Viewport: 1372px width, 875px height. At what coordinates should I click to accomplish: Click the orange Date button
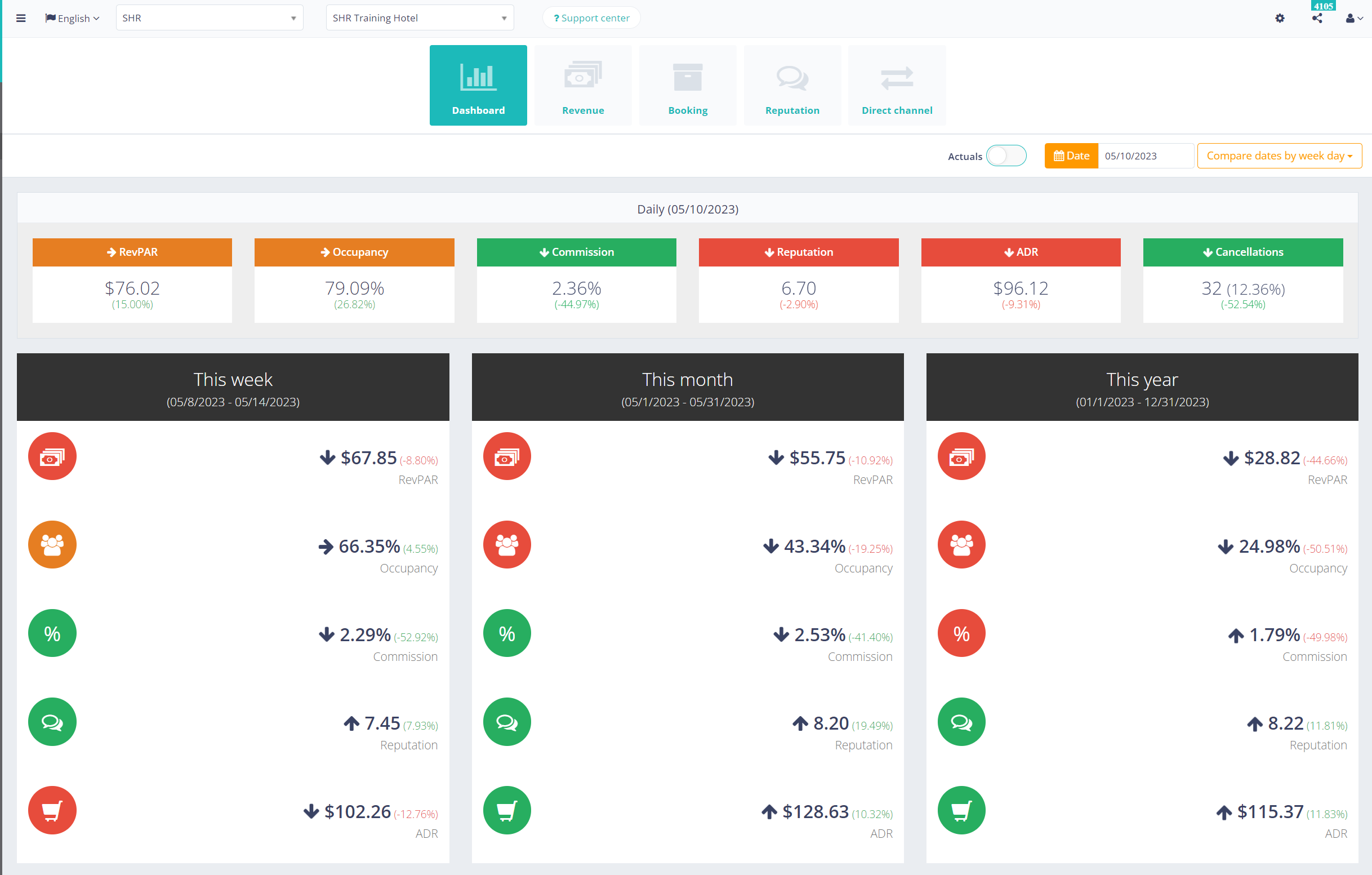tap(1071, 156)
